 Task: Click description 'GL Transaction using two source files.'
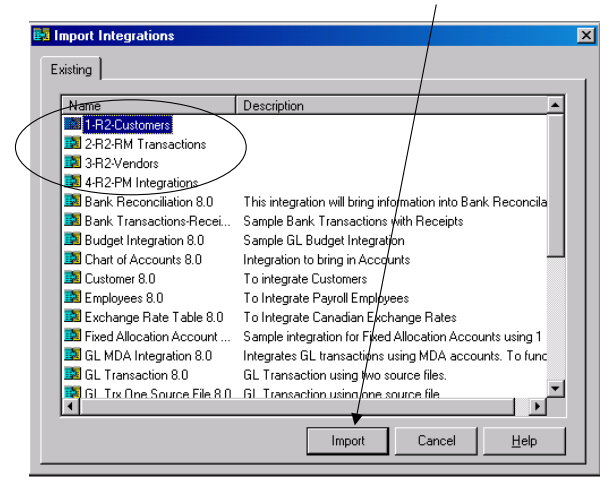pyautogui.click(x=345, y=375)
